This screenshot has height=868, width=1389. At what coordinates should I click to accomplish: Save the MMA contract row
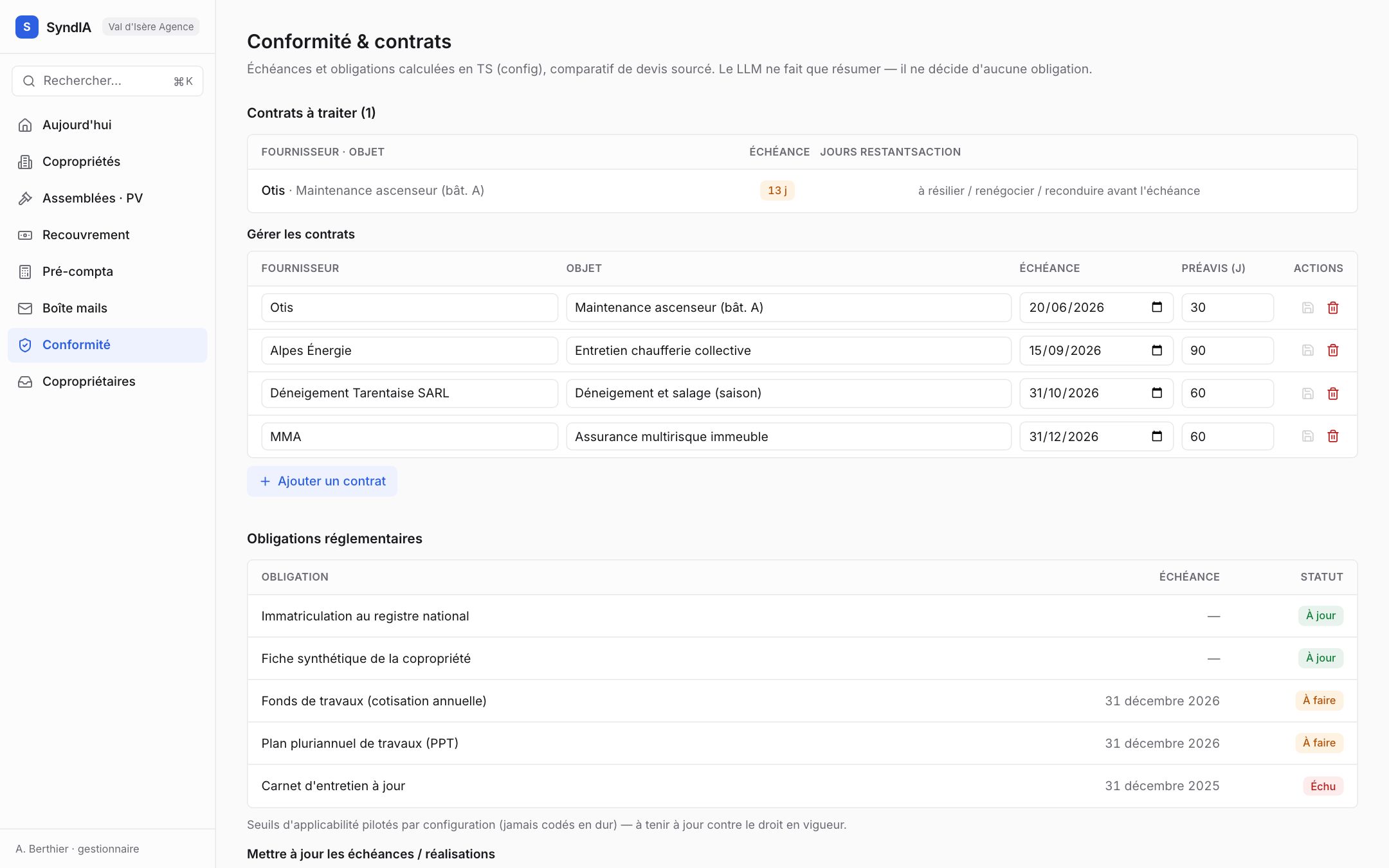1307,436
